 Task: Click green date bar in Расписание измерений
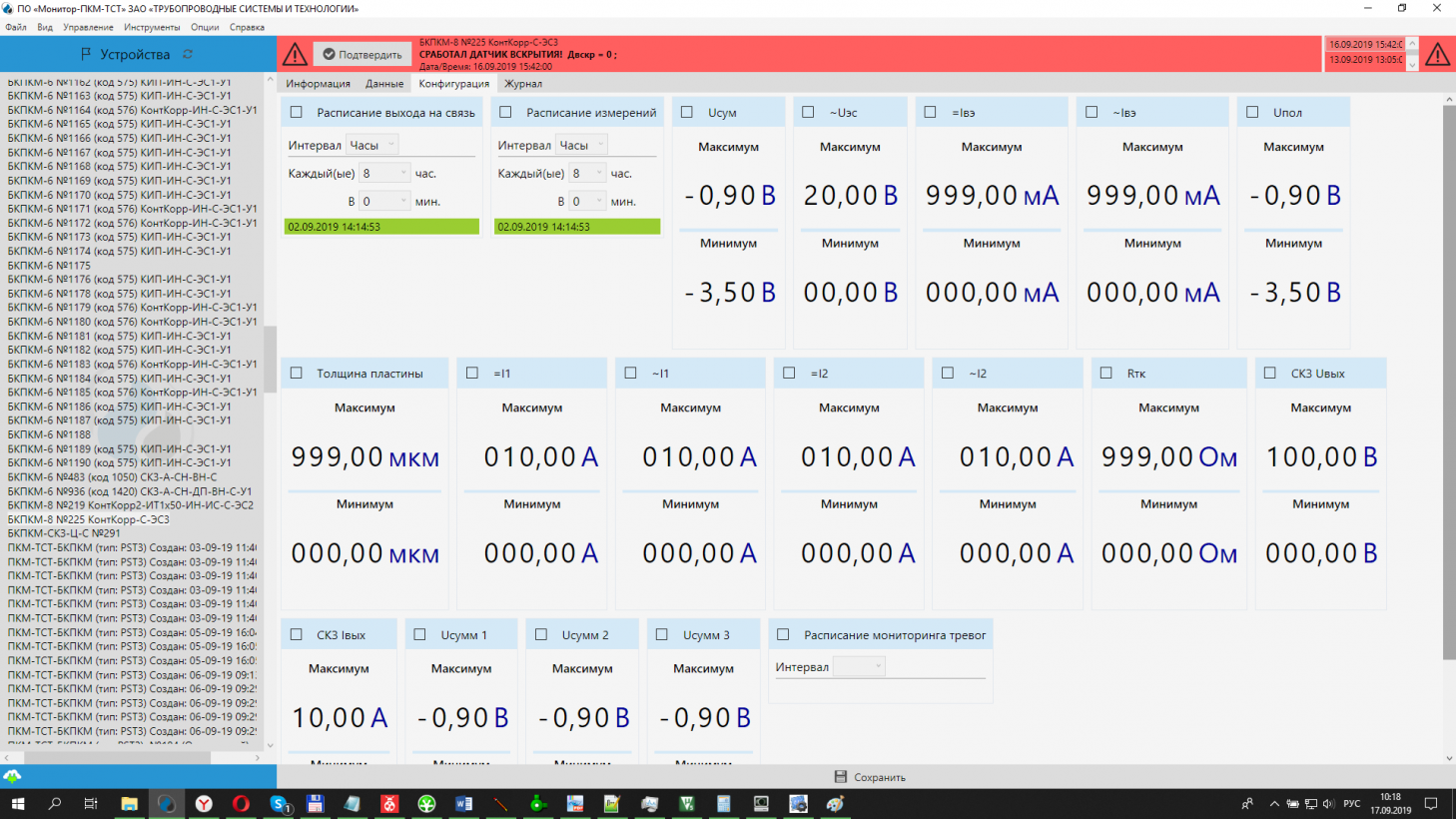click(x=577, y=227)
